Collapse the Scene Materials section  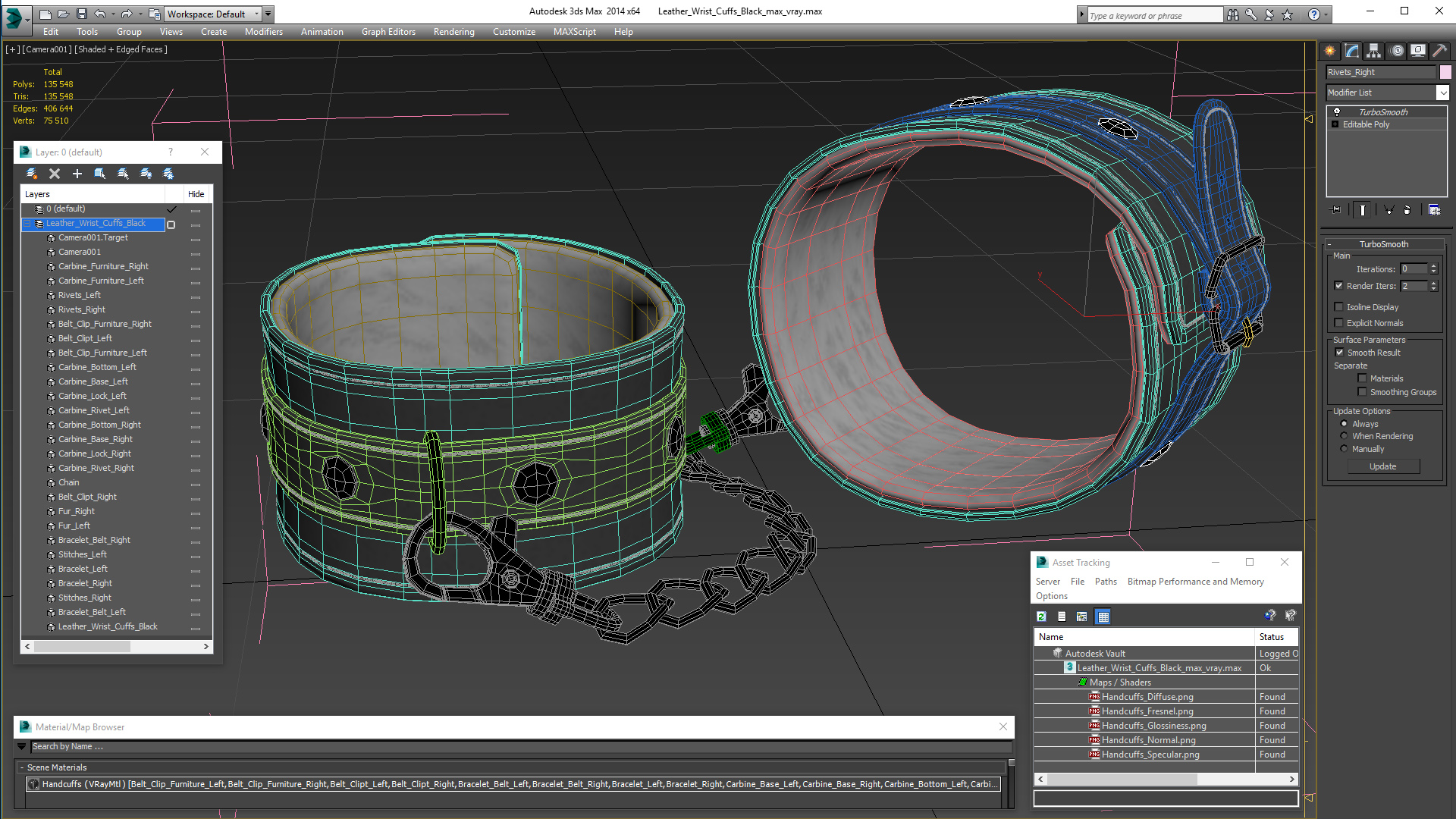point(22,767)
